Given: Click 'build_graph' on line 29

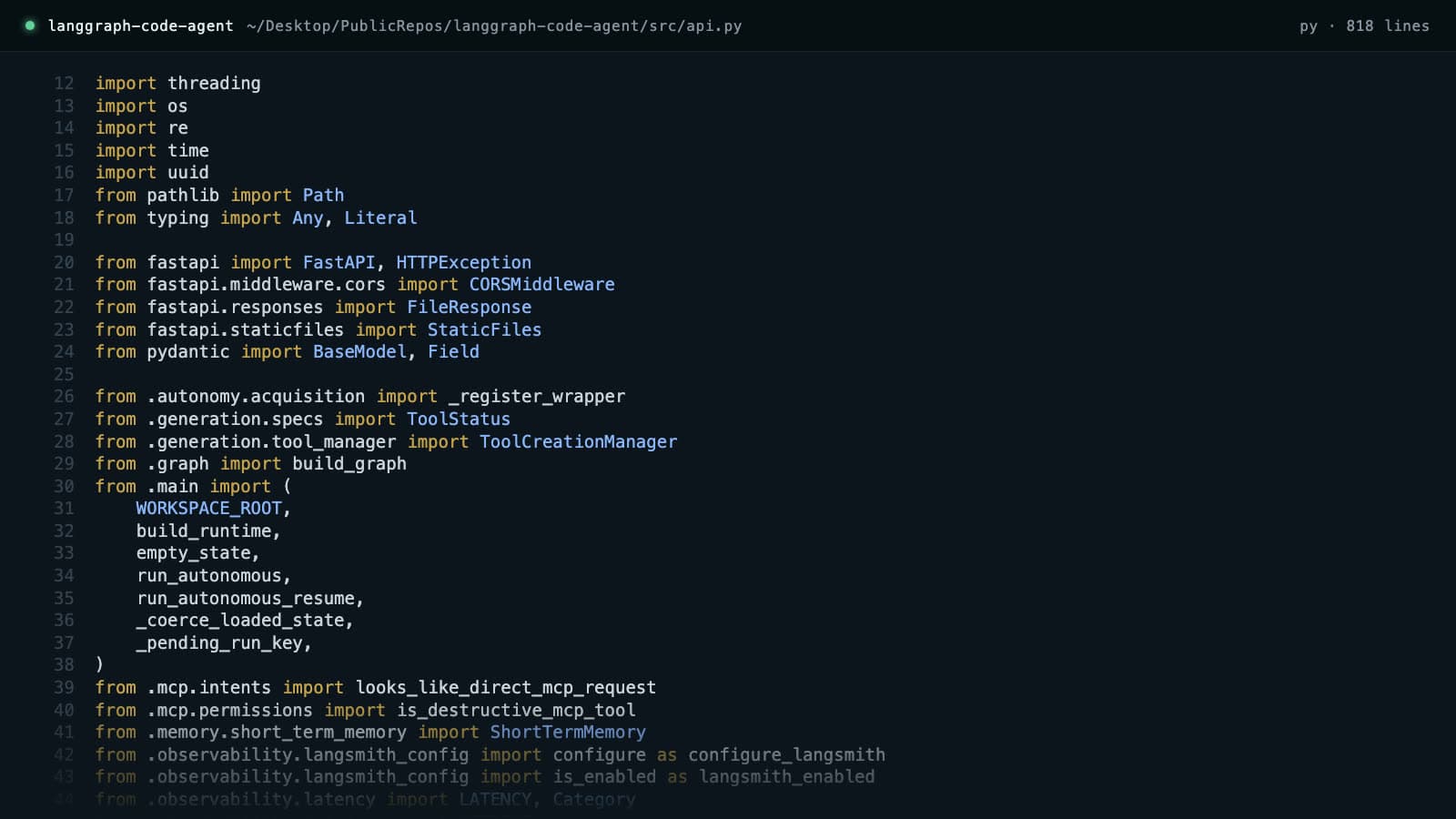Looking at the screenshot, I should 349,463.
